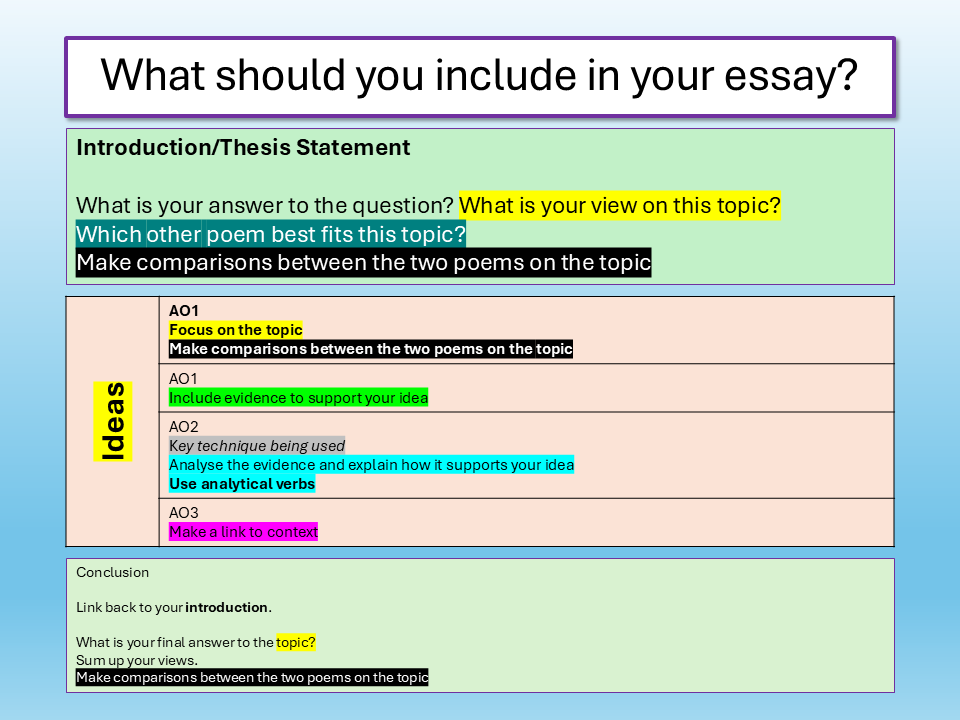Click 'What is your answer to the question?' text
This screenshot has width=960, height=720.
[x=265, y=206]
